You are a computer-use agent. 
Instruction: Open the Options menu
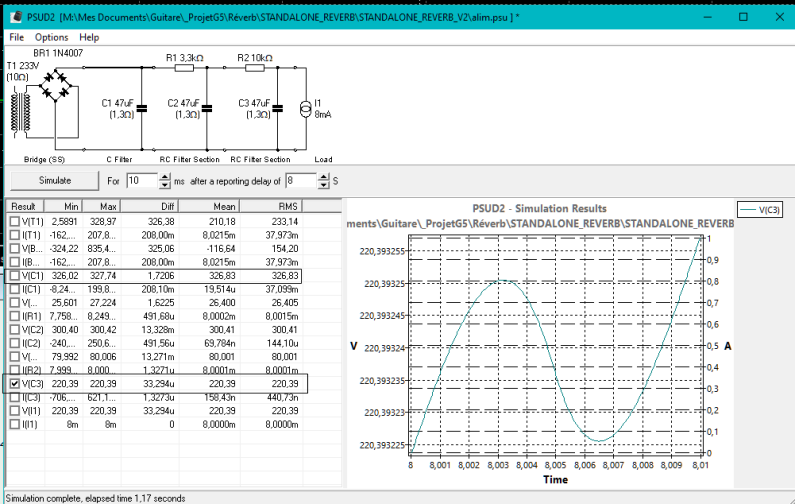coord(51,37)
